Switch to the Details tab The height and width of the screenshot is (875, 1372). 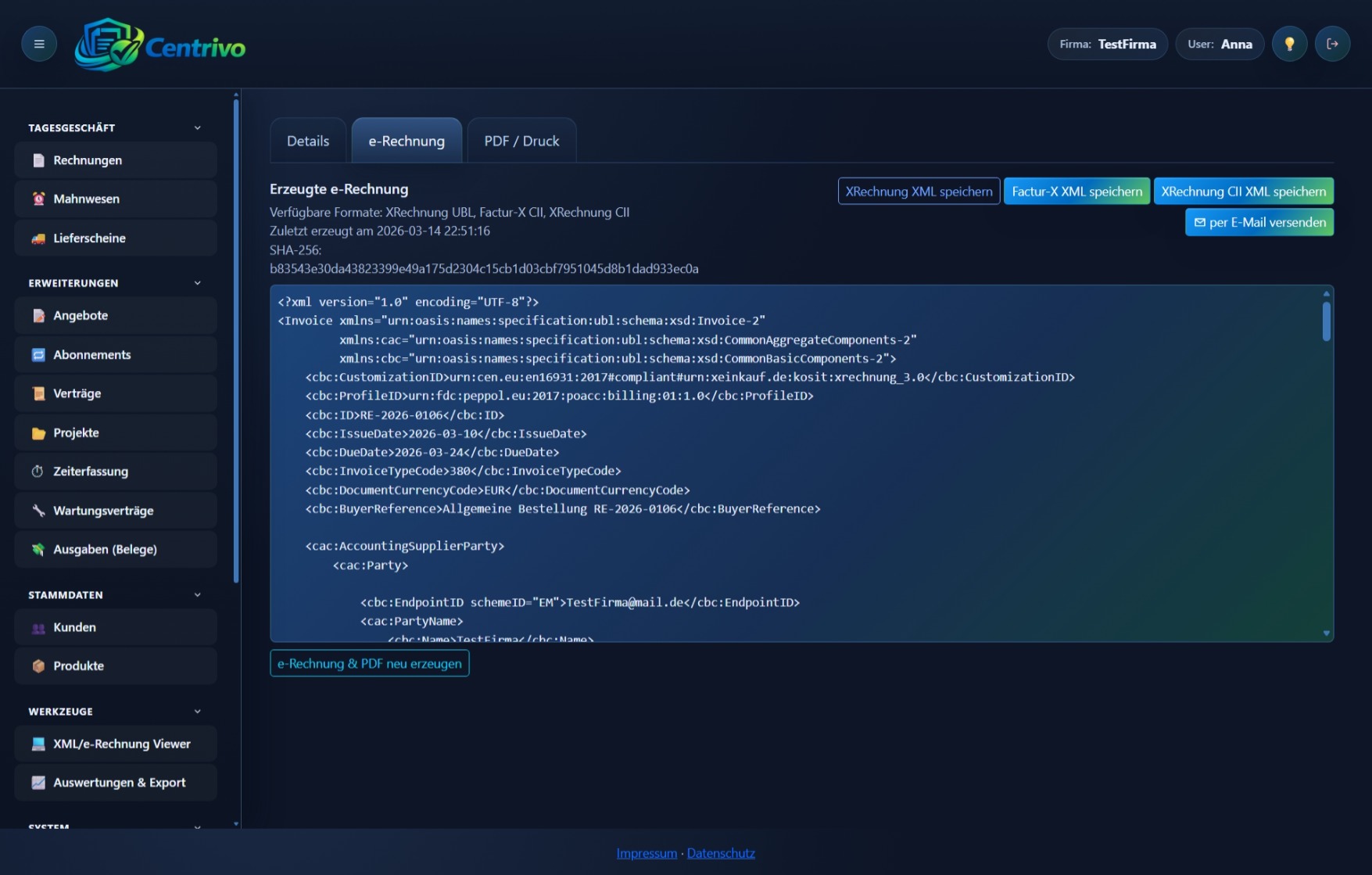pos(308,141)
